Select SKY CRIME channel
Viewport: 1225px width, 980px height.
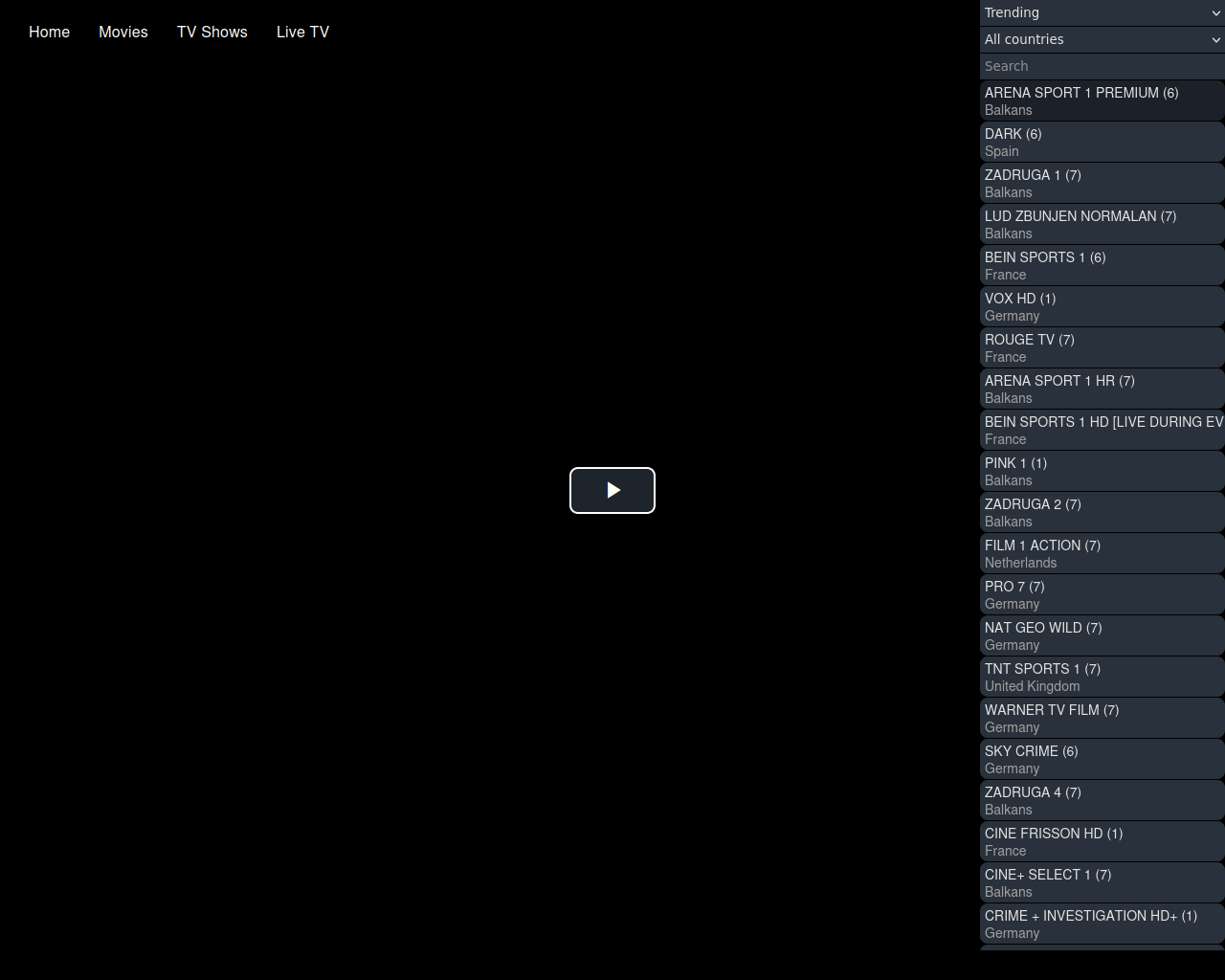[1102, 759]
